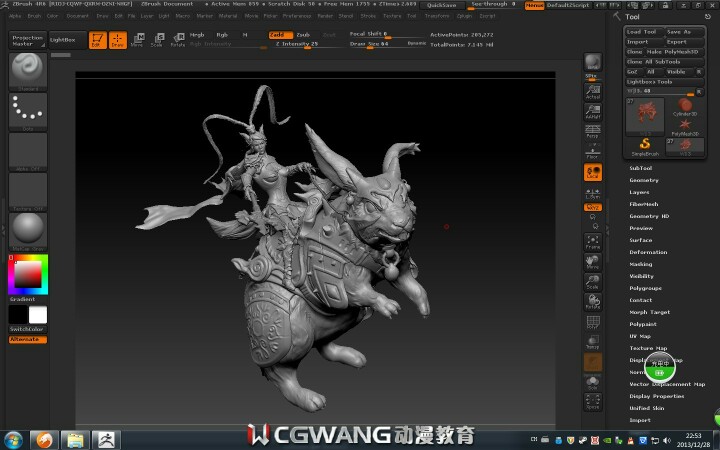720x450 pixels.
Task: Expand the Polygroups section
Action: [x=645, y=288]
